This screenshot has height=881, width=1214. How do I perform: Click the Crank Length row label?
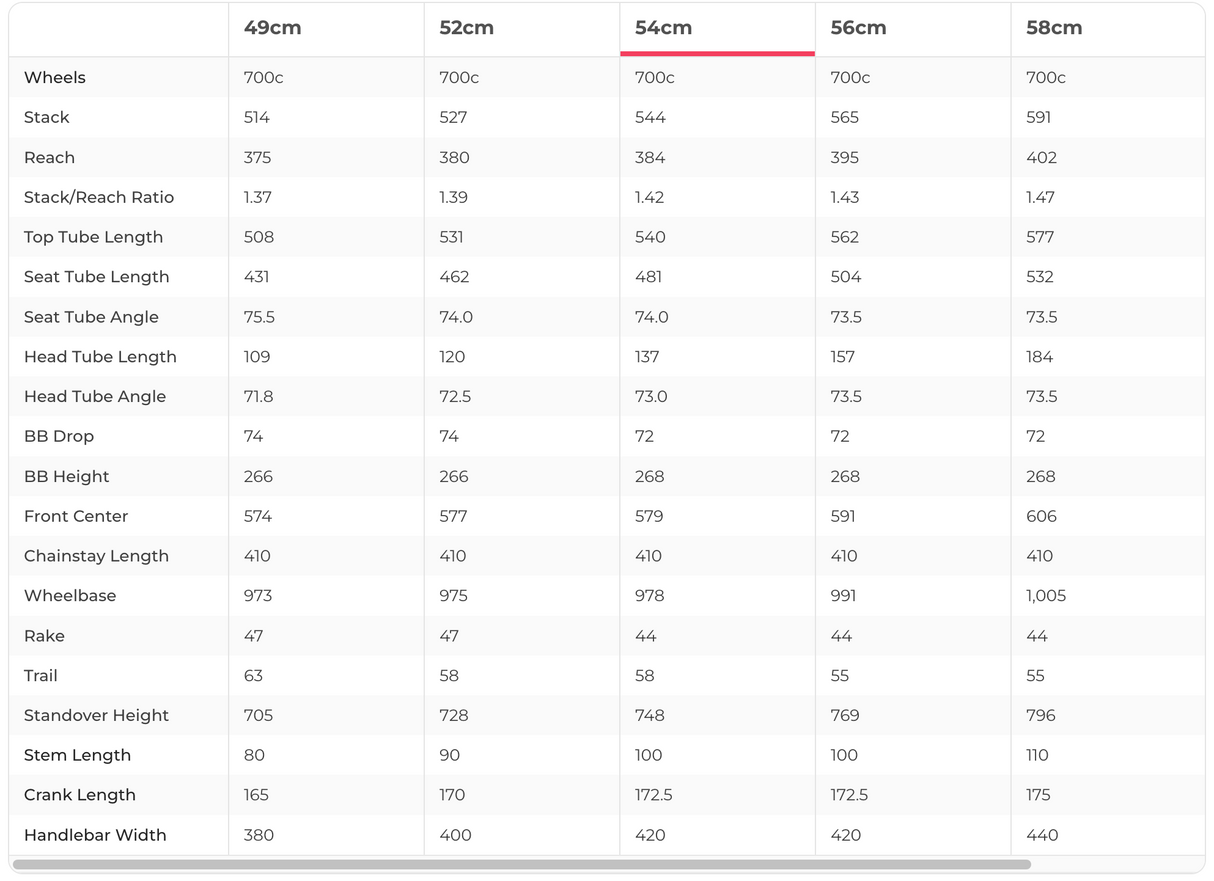(80, 795)
